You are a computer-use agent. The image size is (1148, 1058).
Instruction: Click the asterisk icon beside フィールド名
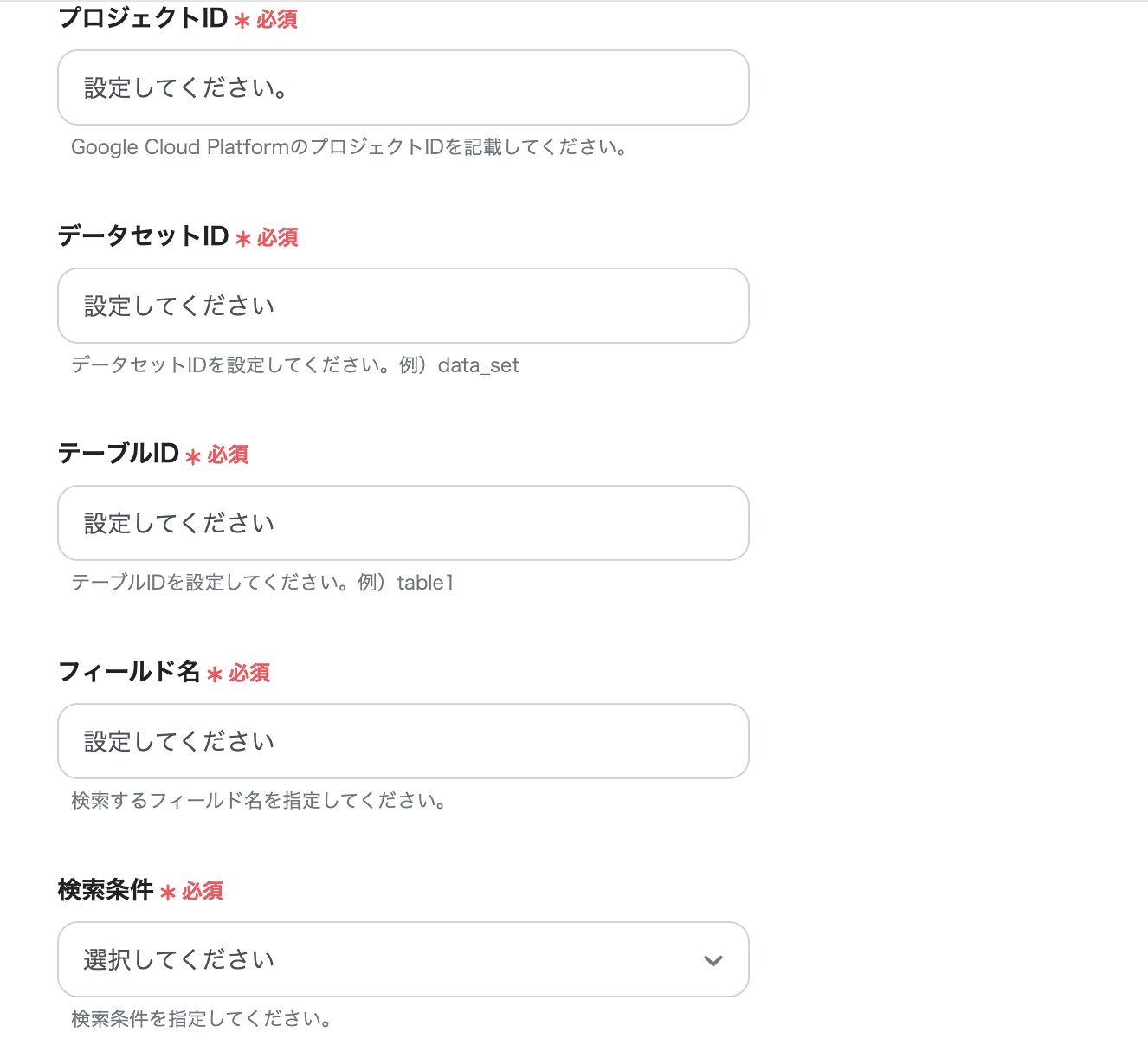click(213, 674)
